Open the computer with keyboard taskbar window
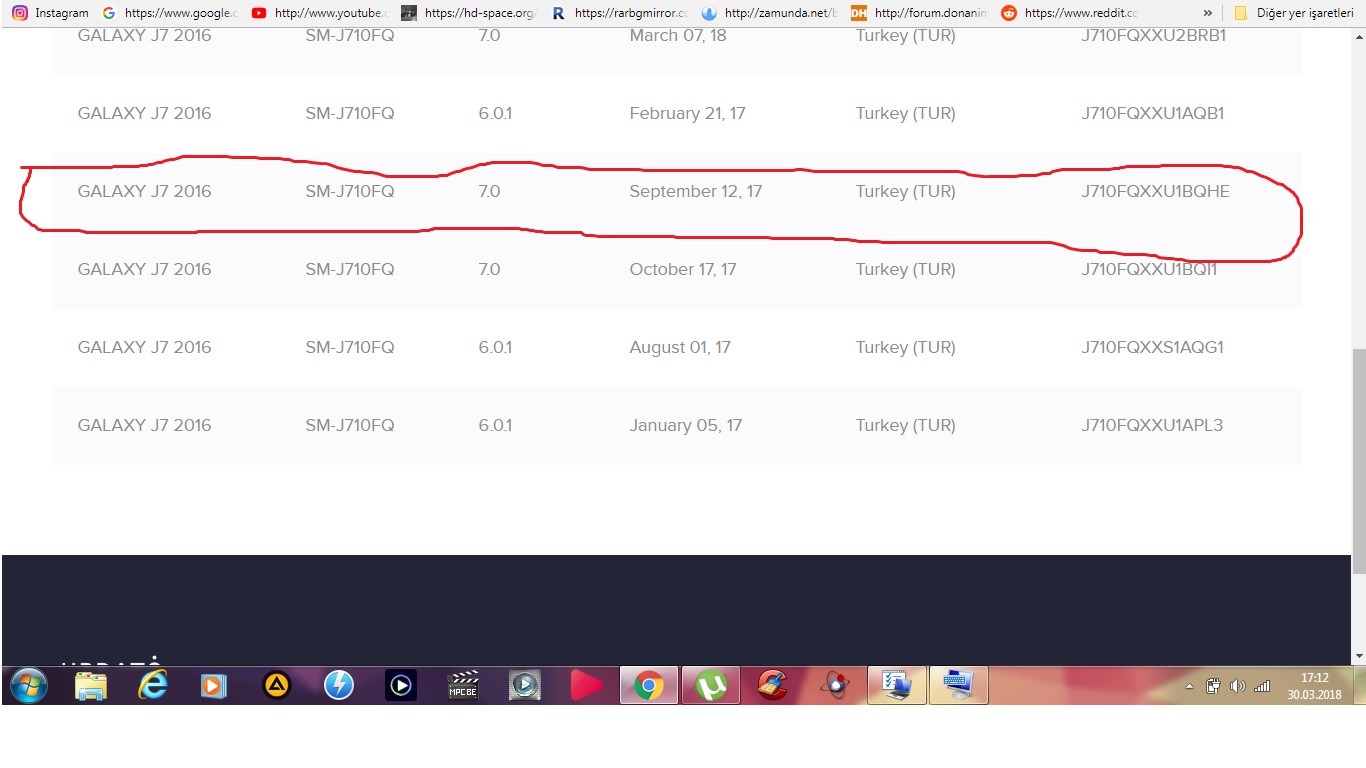 pyautogui.click(x=959, y=686)
